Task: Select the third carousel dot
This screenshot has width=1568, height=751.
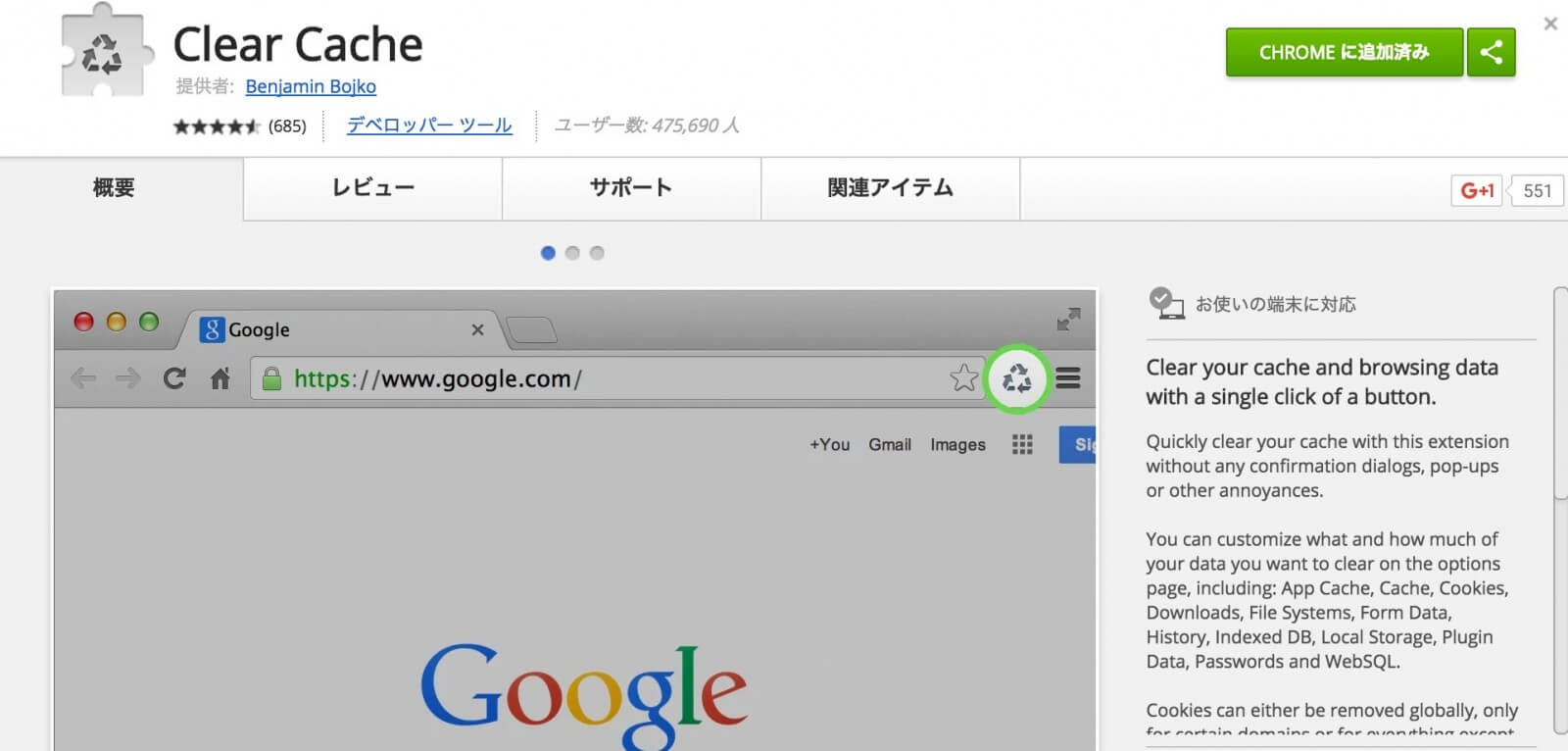Action: point(597,253)
